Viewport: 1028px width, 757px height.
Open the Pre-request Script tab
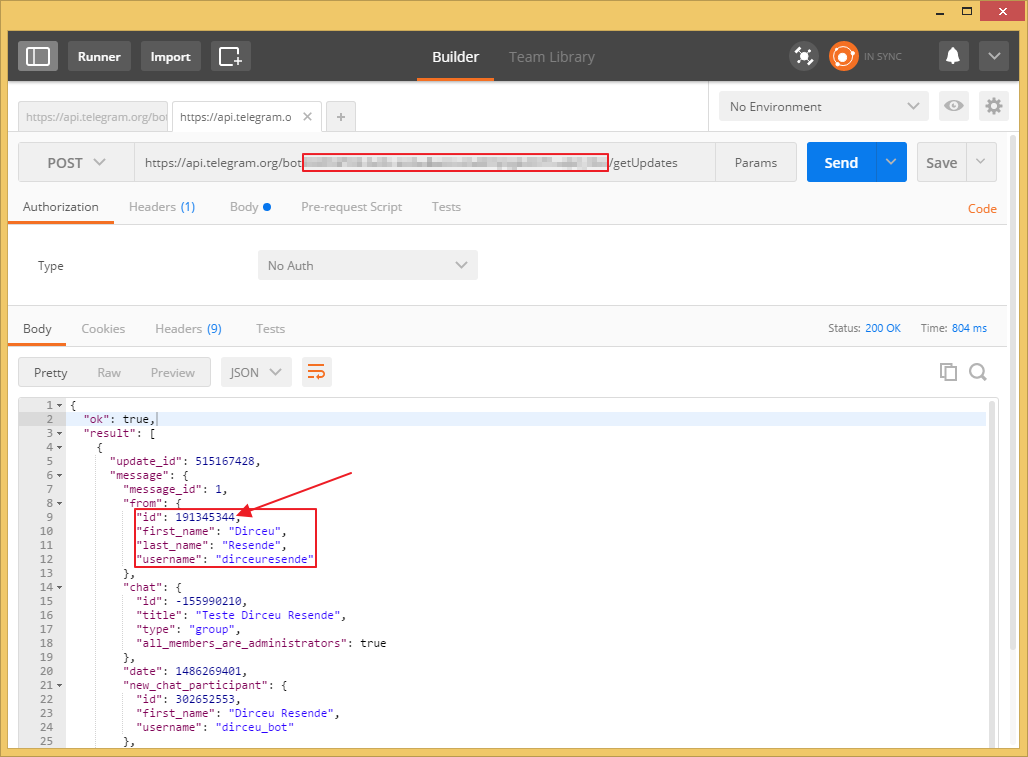tap(351, 207)
